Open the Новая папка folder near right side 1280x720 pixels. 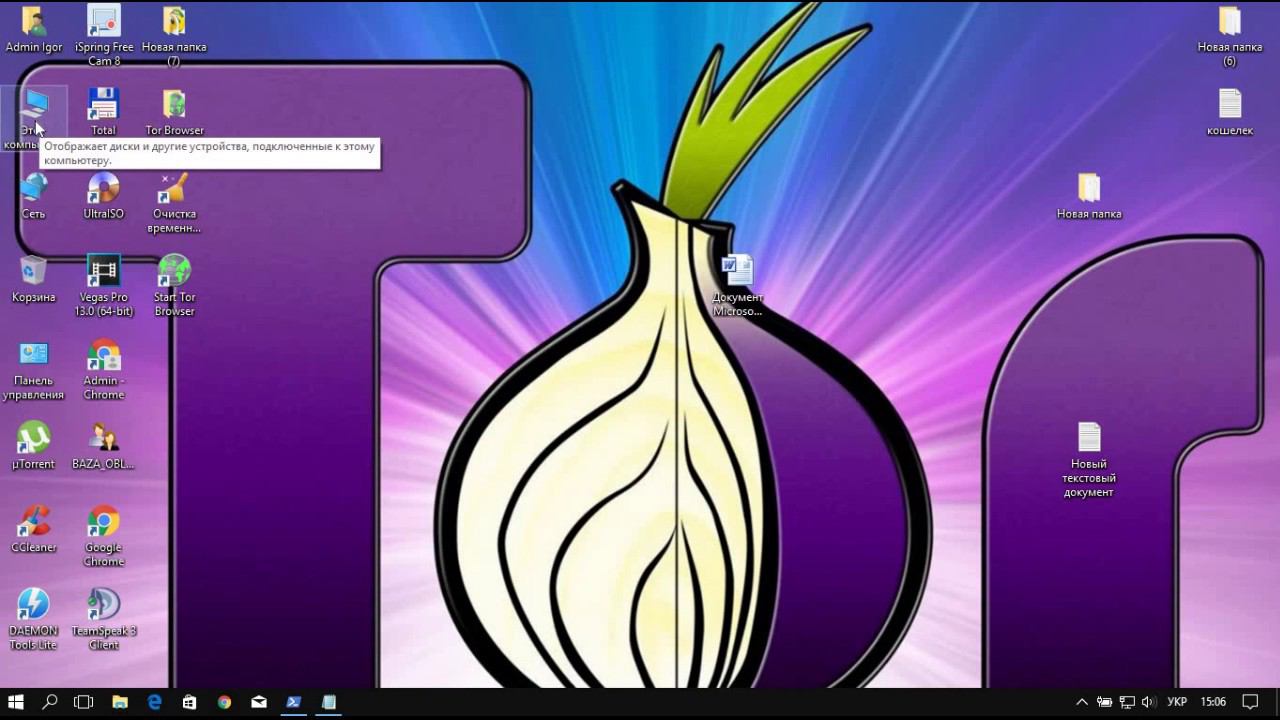coord(1089,188)
